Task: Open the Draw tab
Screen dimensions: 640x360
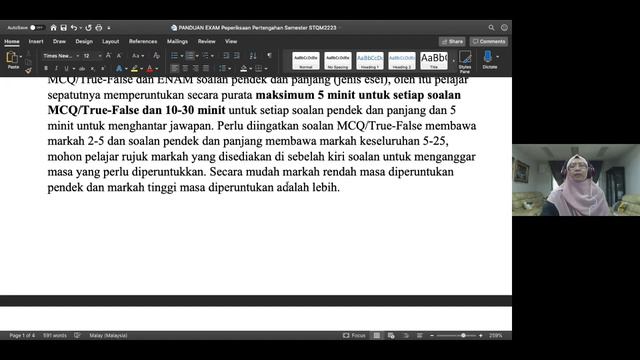Action: 59,41
